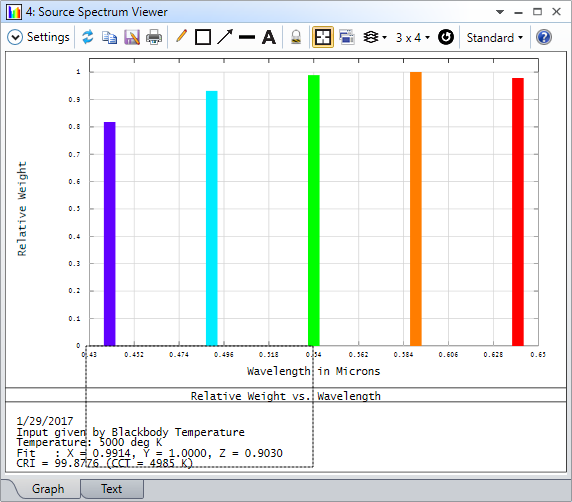Save the graph image

pyautogui.click(x=132, y=37)
